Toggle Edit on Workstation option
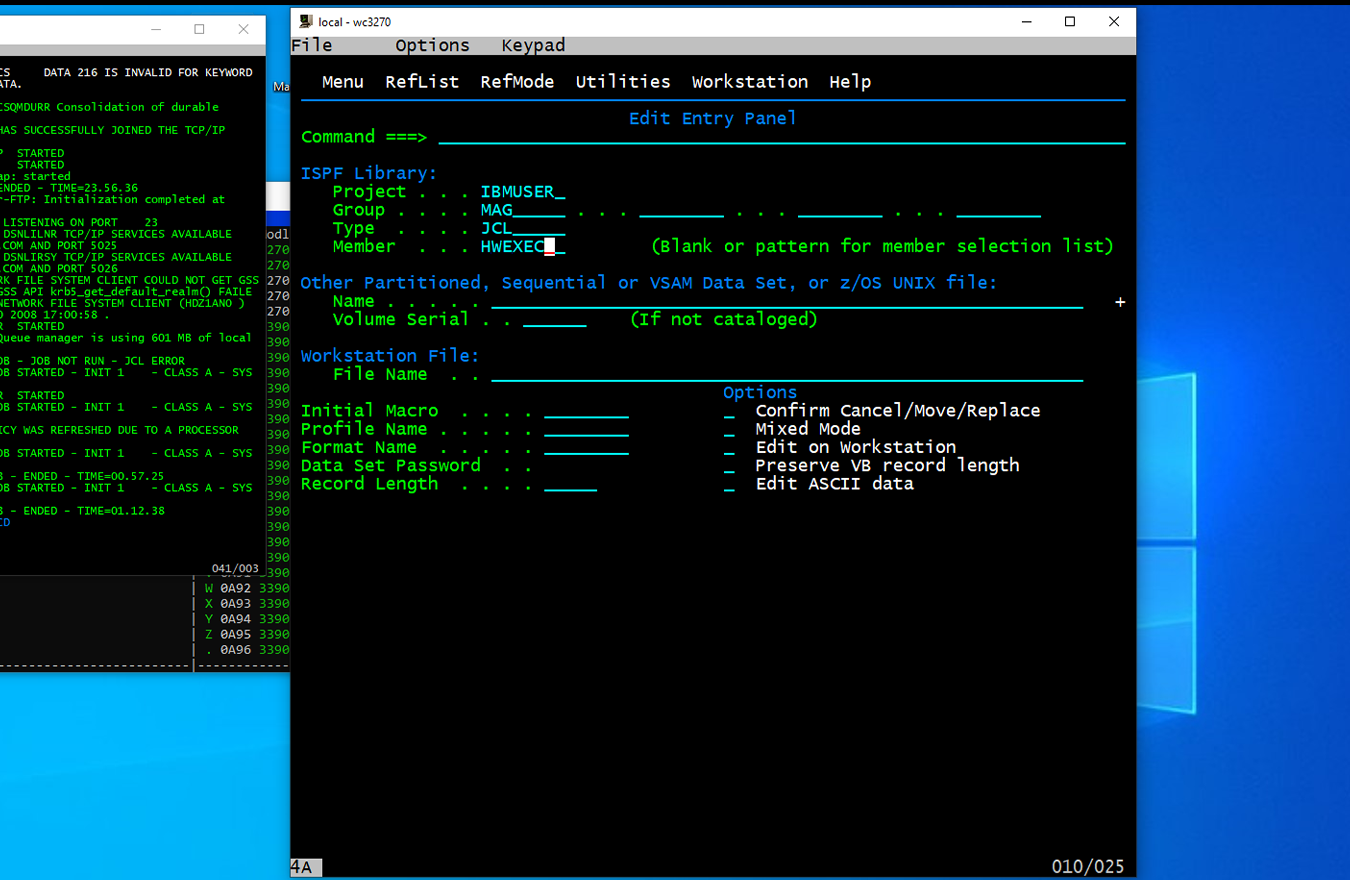The height and width of the screenshot is (880, 1350). click(730, 447)
